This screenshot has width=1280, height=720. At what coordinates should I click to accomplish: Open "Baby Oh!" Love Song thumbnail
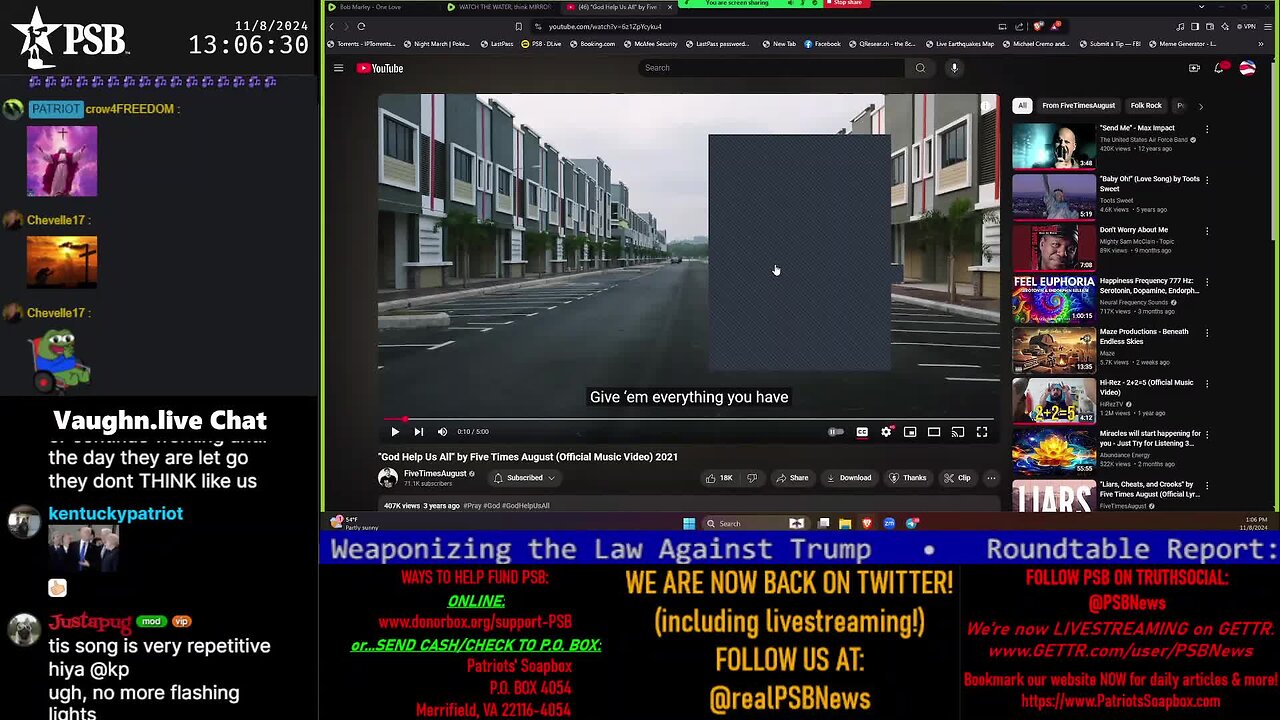click(1054, 196)
